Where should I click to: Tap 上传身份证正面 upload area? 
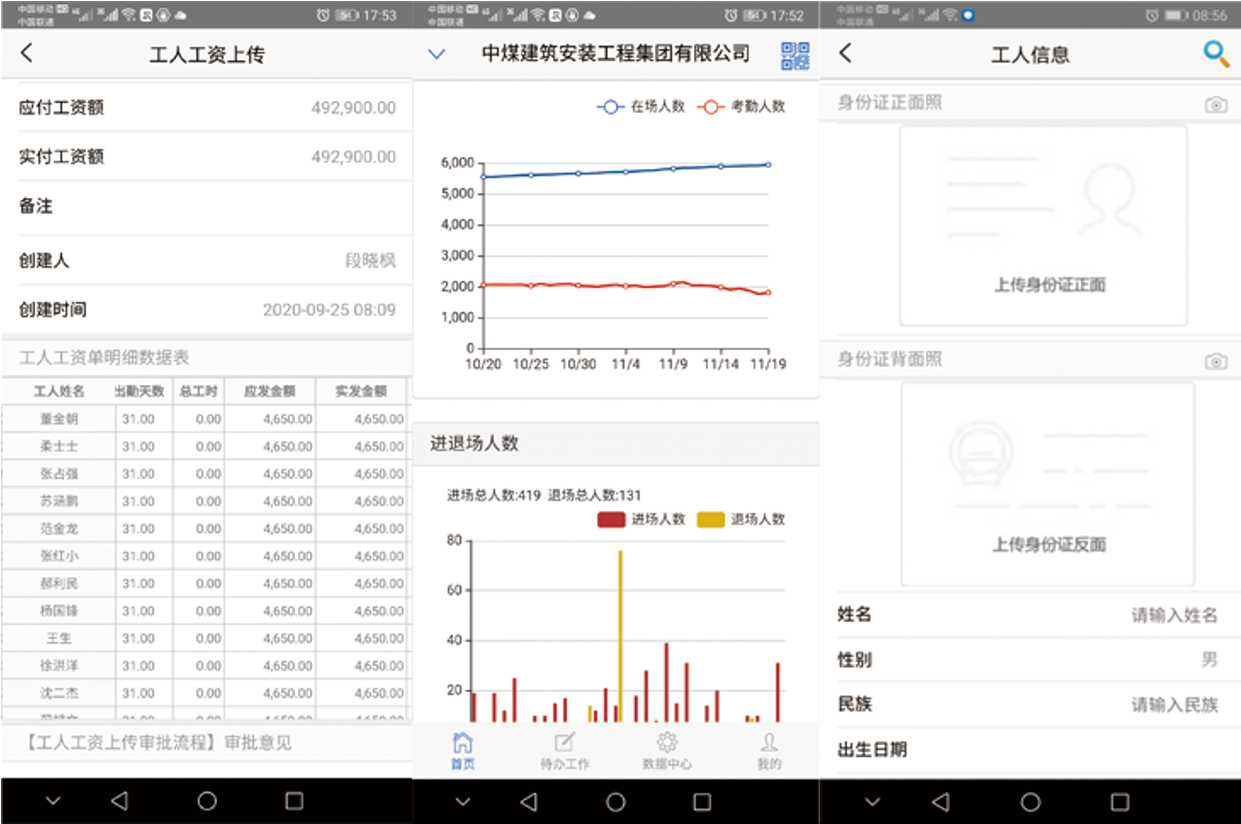pos(1043,226)
